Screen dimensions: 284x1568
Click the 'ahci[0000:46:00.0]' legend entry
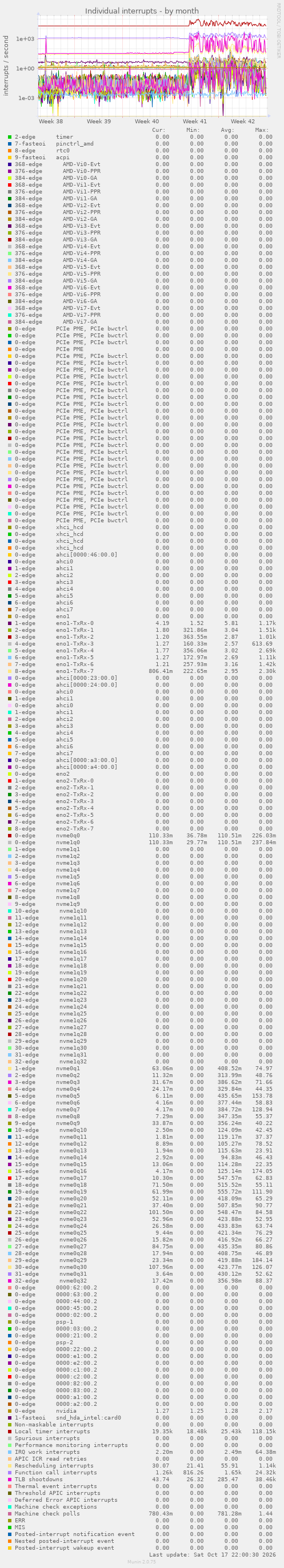86,554
